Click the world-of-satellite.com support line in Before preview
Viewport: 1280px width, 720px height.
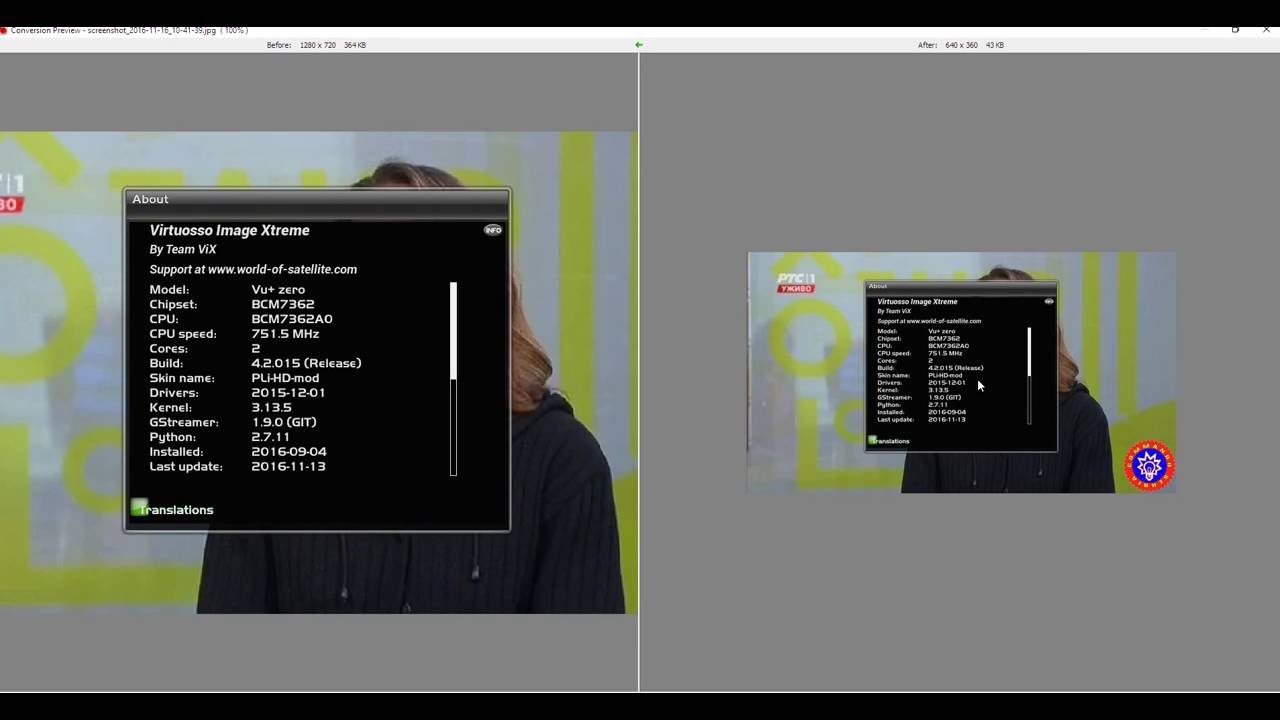click(253, 269)
